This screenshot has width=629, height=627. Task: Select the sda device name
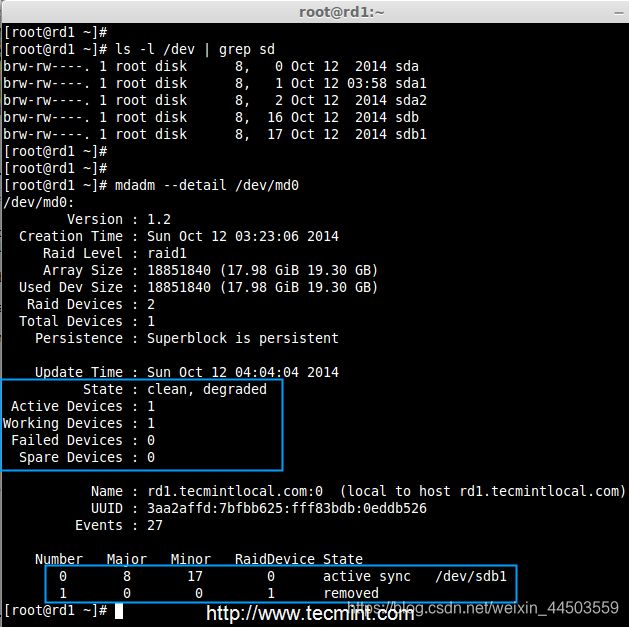[x=407, y=66]
